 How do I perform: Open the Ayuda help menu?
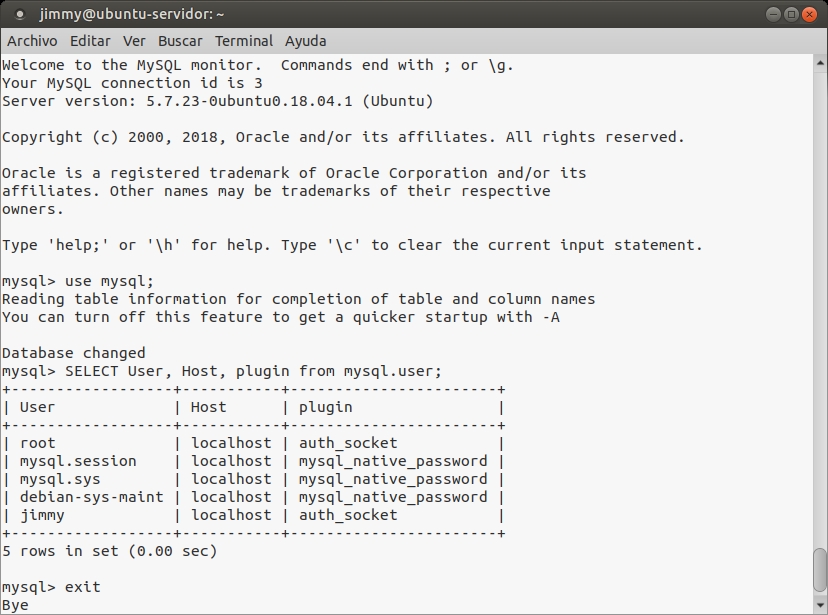tap(305, 41)
